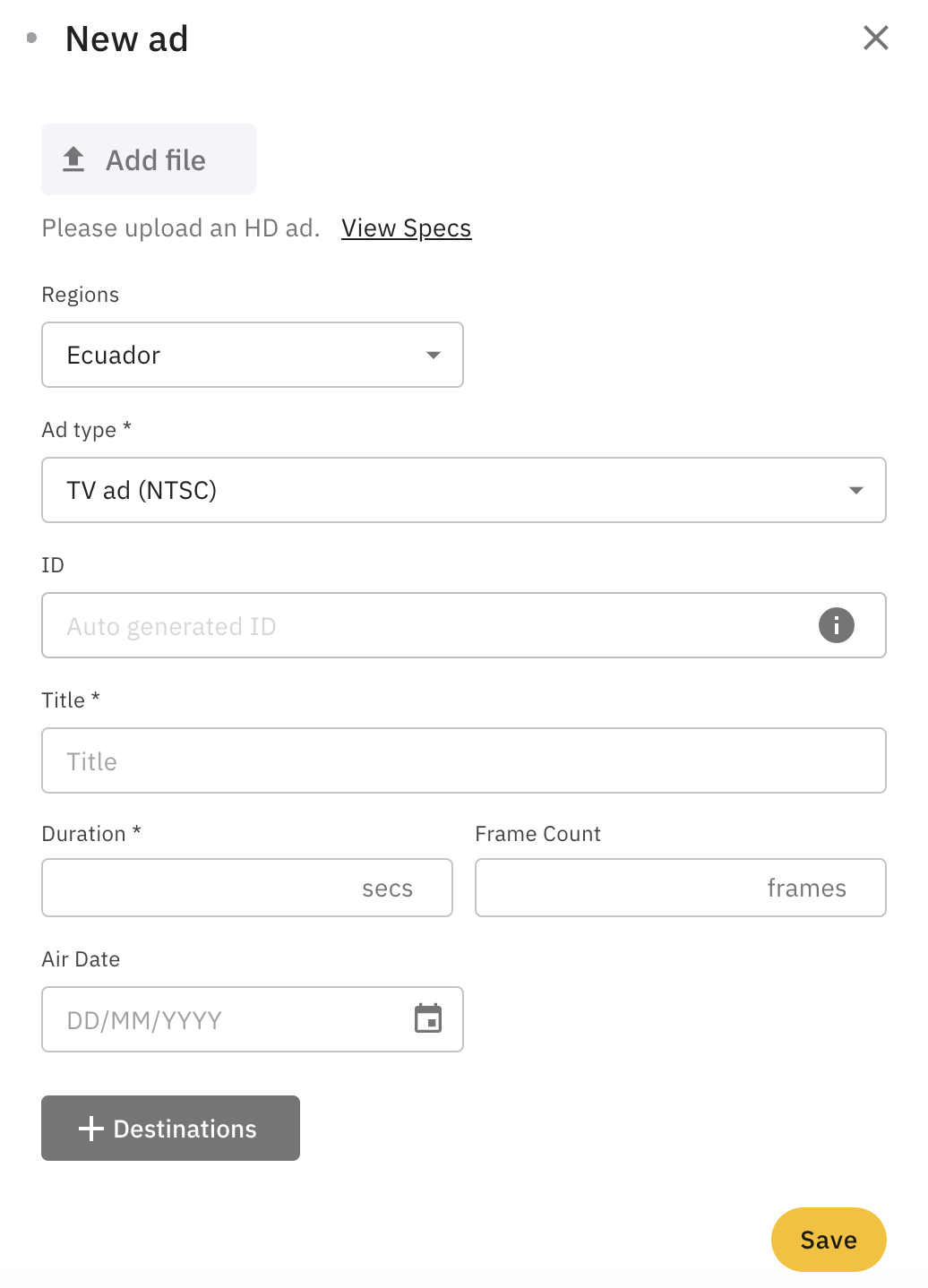Click the Regions dropdown caret arrow
This screenshot has width=928, height=1288.
[x=434, y=355]
